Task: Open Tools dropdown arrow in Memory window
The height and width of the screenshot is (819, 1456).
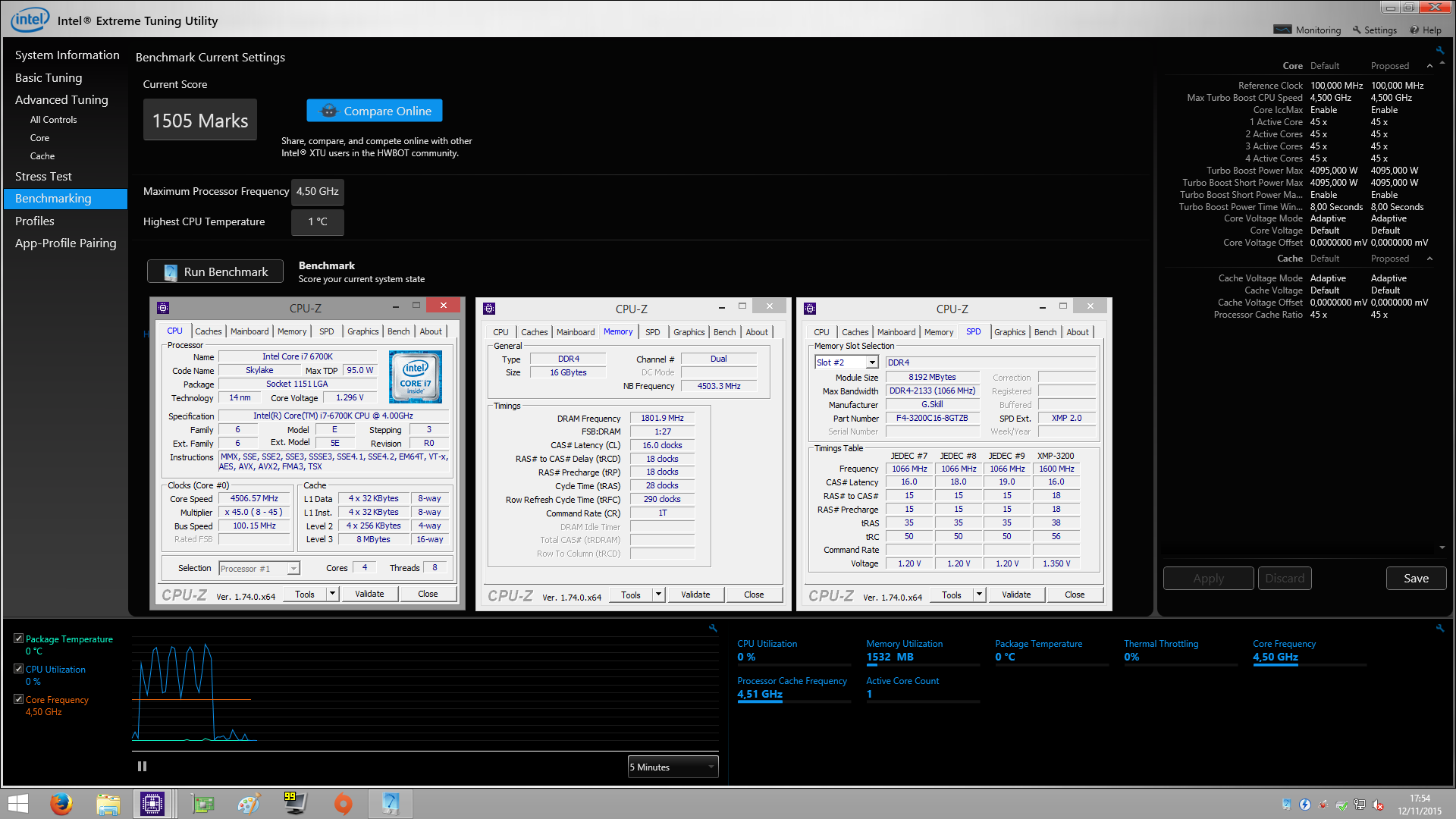Action: [658, 595]
